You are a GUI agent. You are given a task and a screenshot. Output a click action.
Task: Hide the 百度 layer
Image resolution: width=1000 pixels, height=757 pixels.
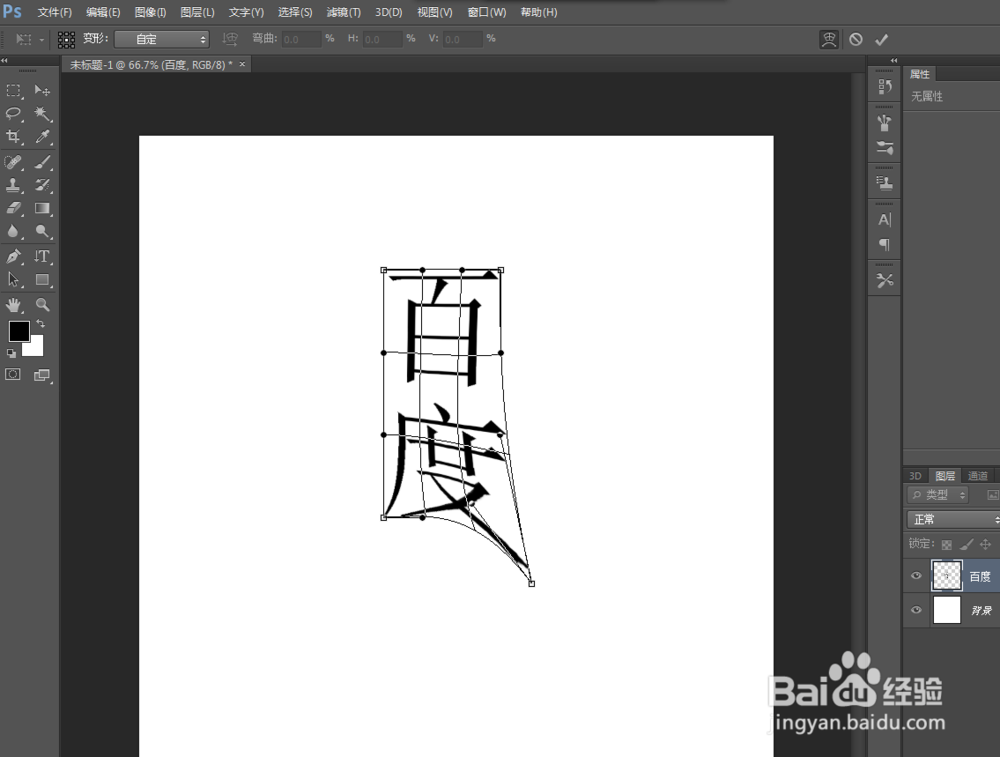tap(916, 575)
